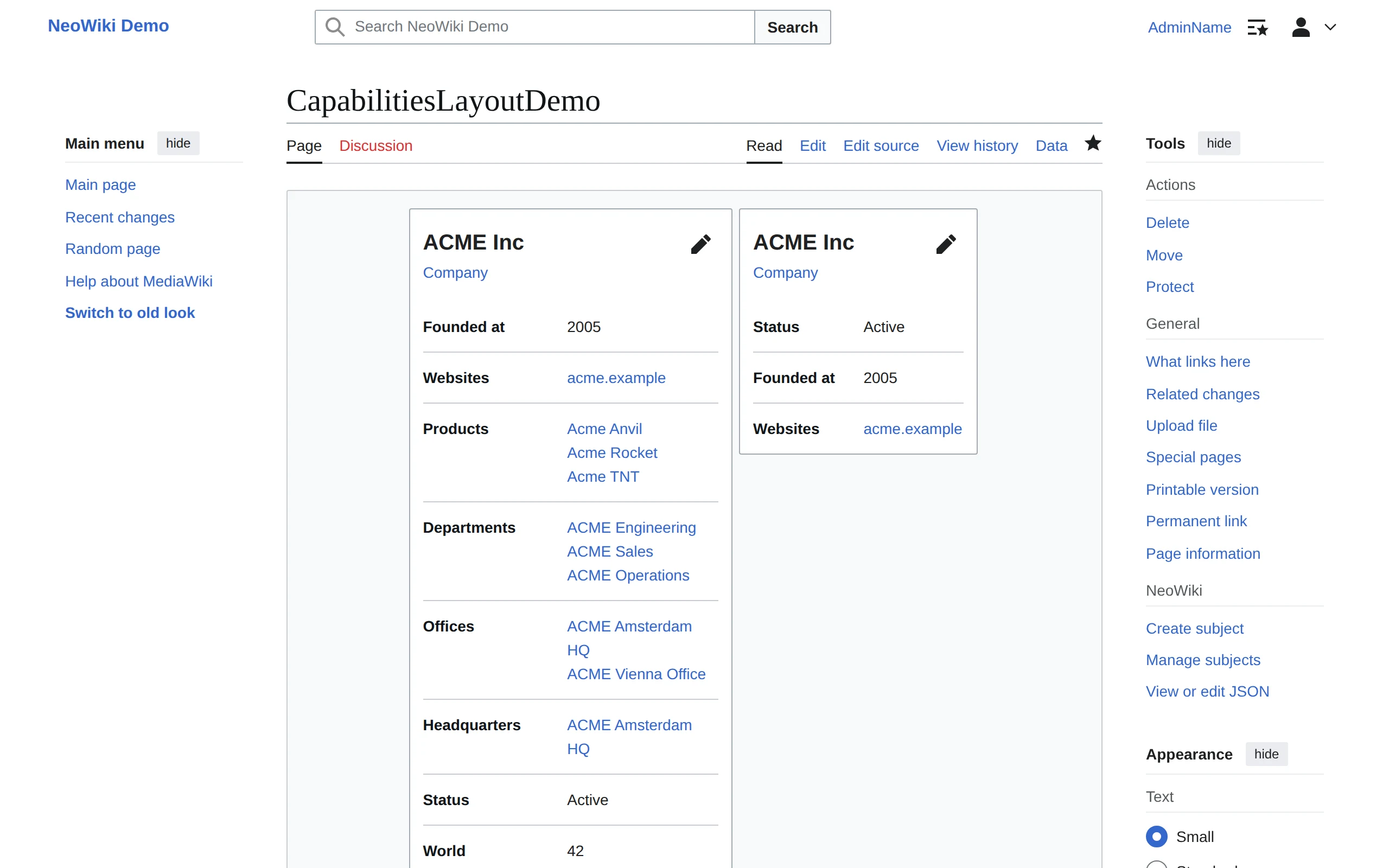Open Special pages link

[1193, 457]
